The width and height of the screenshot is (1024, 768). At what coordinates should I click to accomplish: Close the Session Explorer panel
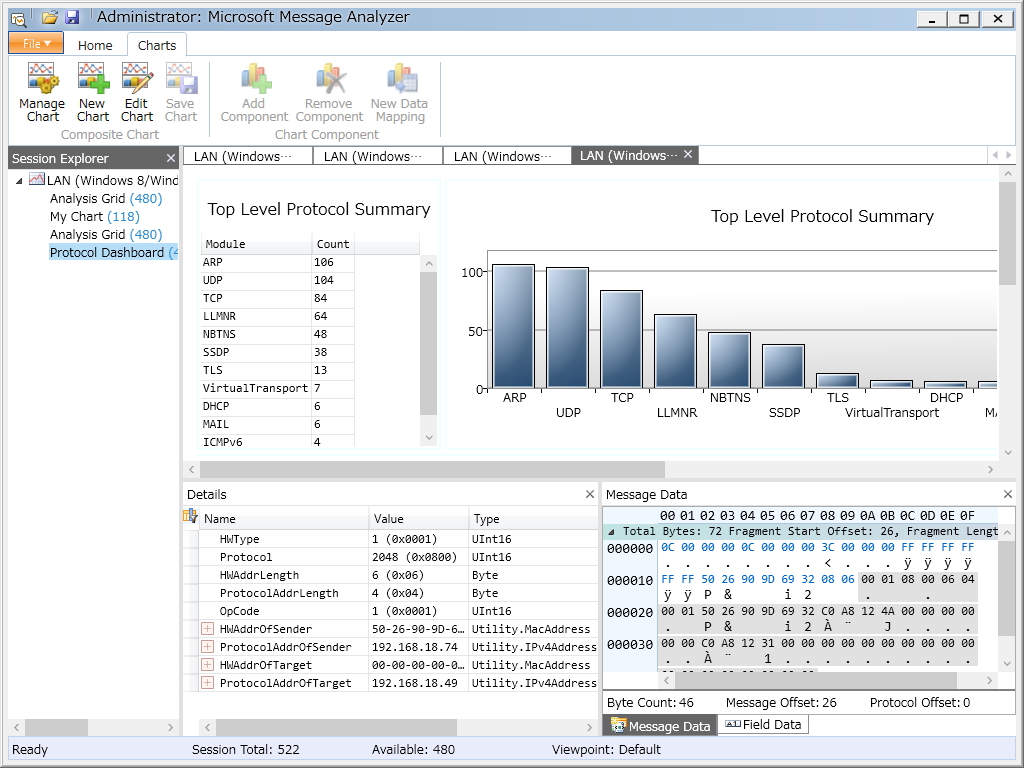pyautogui.click(x=171, y=158)
